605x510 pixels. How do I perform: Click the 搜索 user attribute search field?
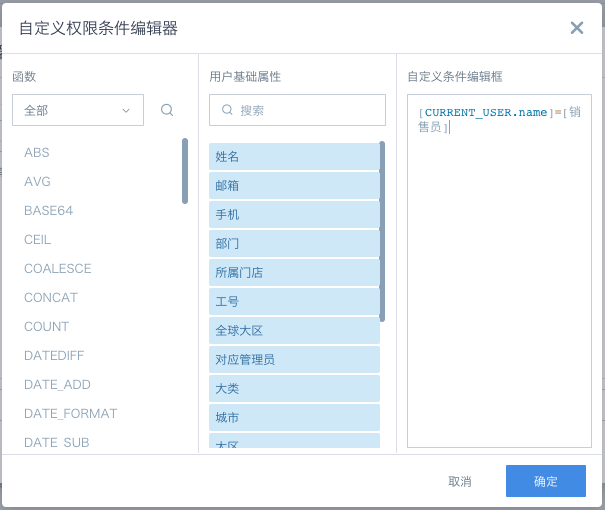(x=297, y=110)
